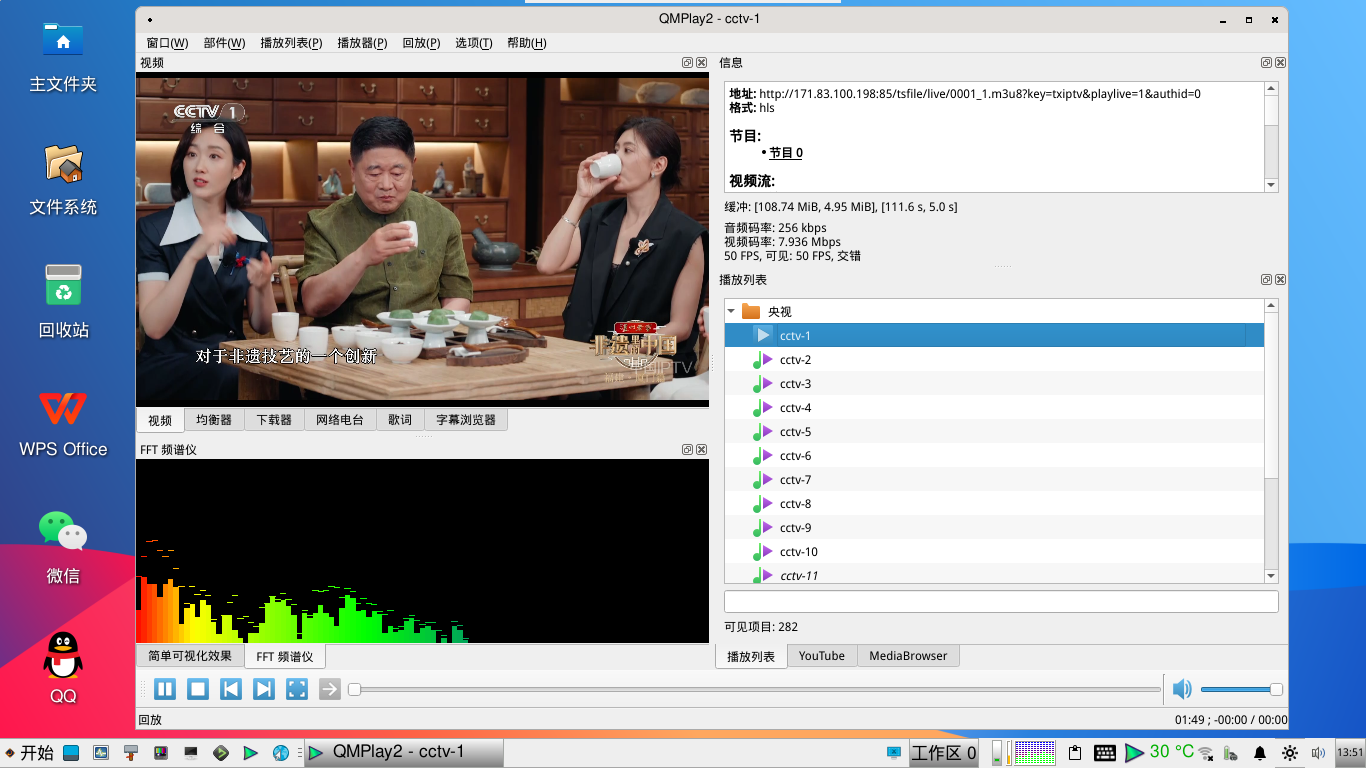Stop playback with the stop icon
The image size is (1366, 768).
pos(197,689)
